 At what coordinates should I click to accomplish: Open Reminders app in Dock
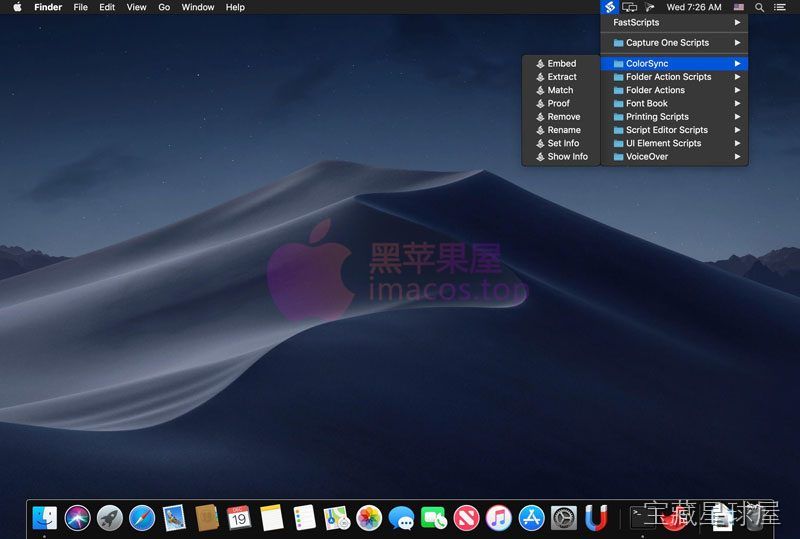point(305,518)
